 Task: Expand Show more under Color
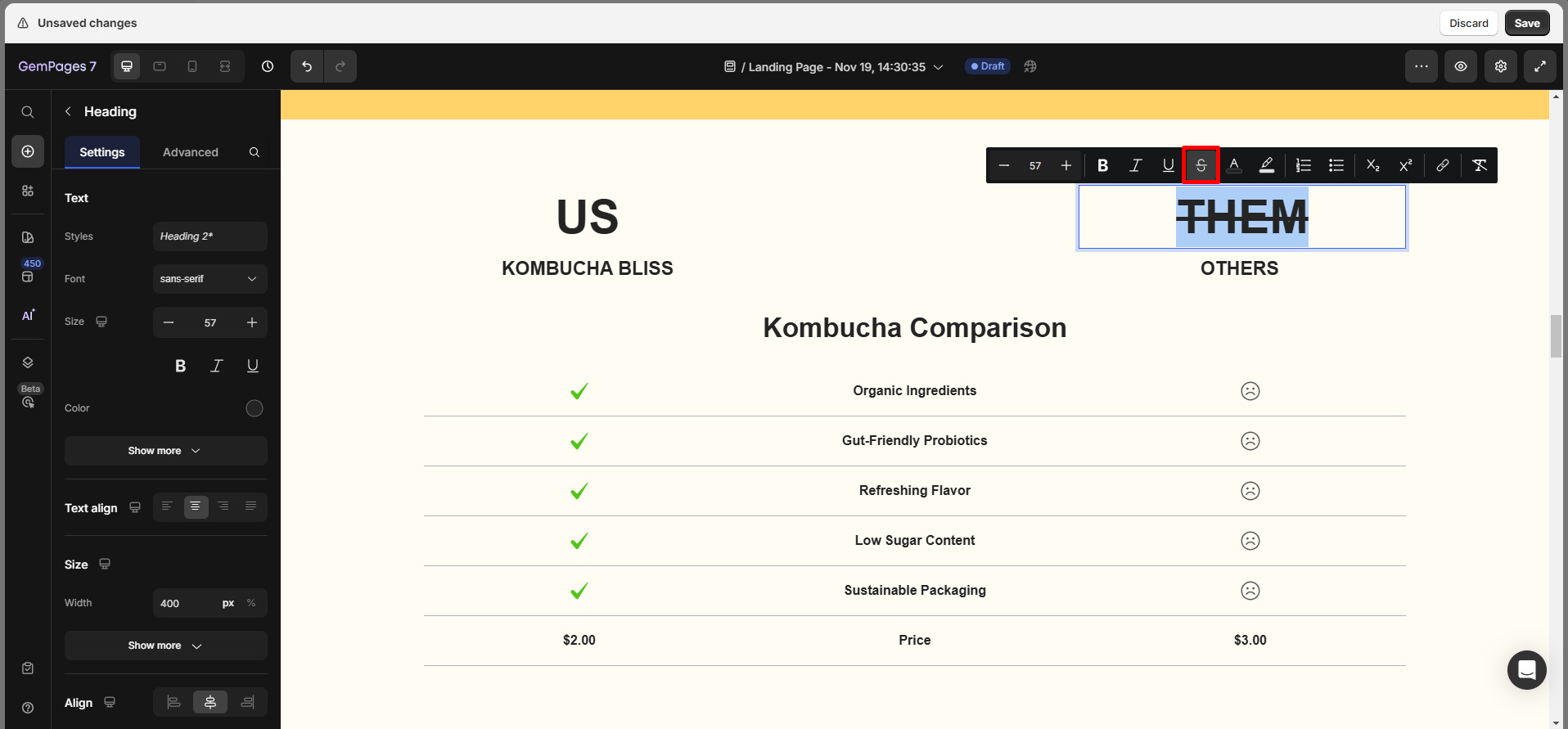165,451
